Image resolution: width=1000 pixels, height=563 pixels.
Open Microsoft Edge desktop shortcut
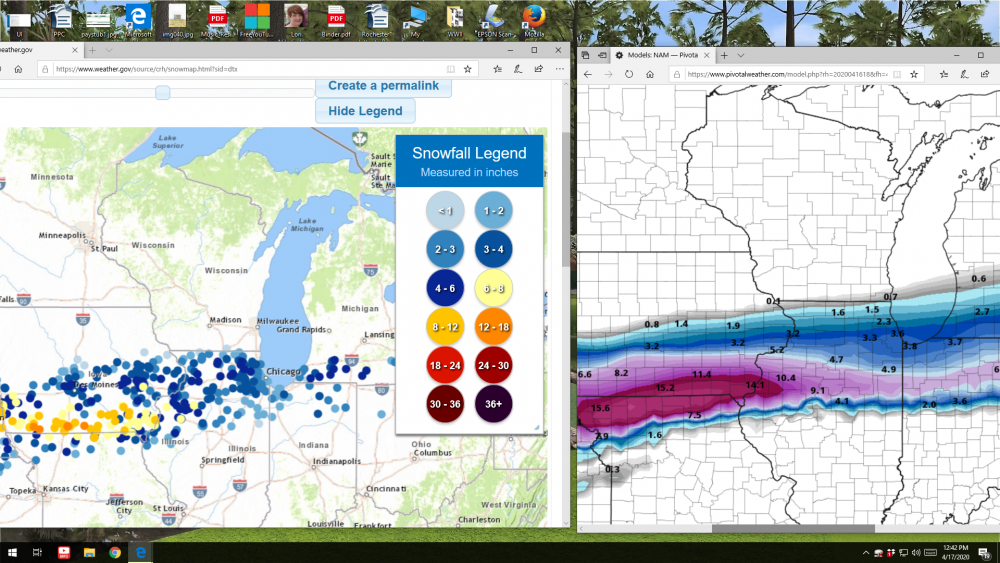point(138,21)
